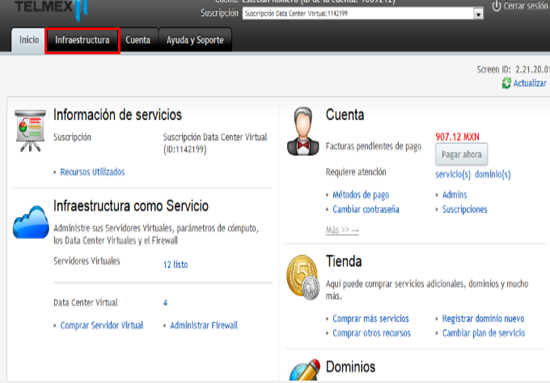Click the Dominios heading

(350, 367)
